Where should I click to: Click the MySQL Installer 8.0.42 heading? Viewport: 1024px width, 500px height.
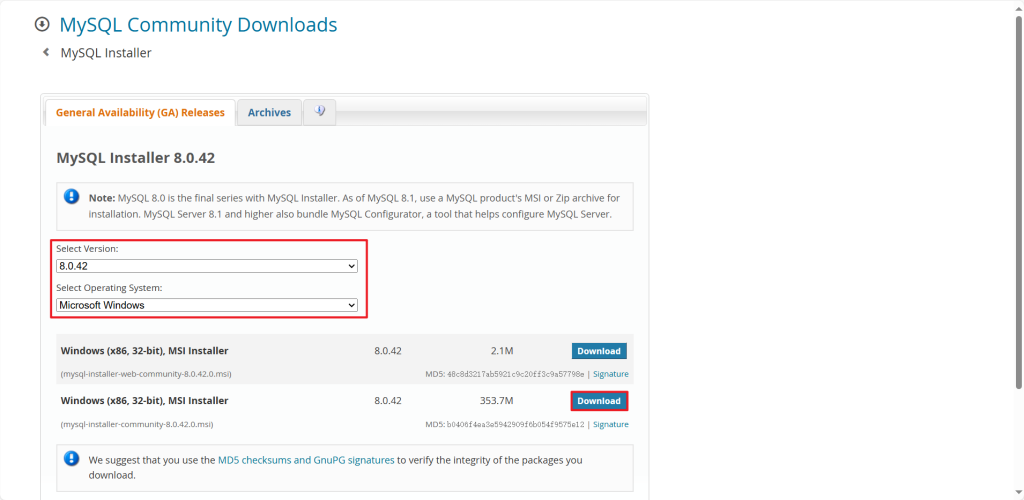tap(136, 158)
